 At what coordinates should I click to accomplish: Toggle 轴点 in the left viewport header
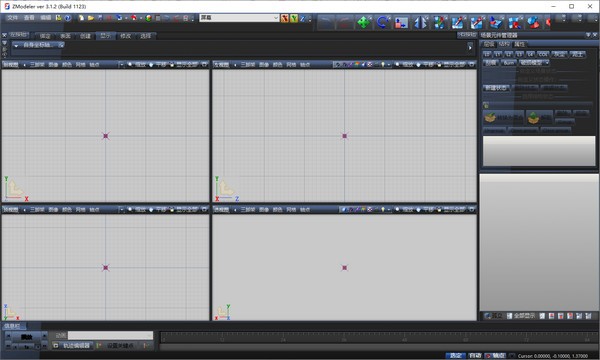click(305, 65)
